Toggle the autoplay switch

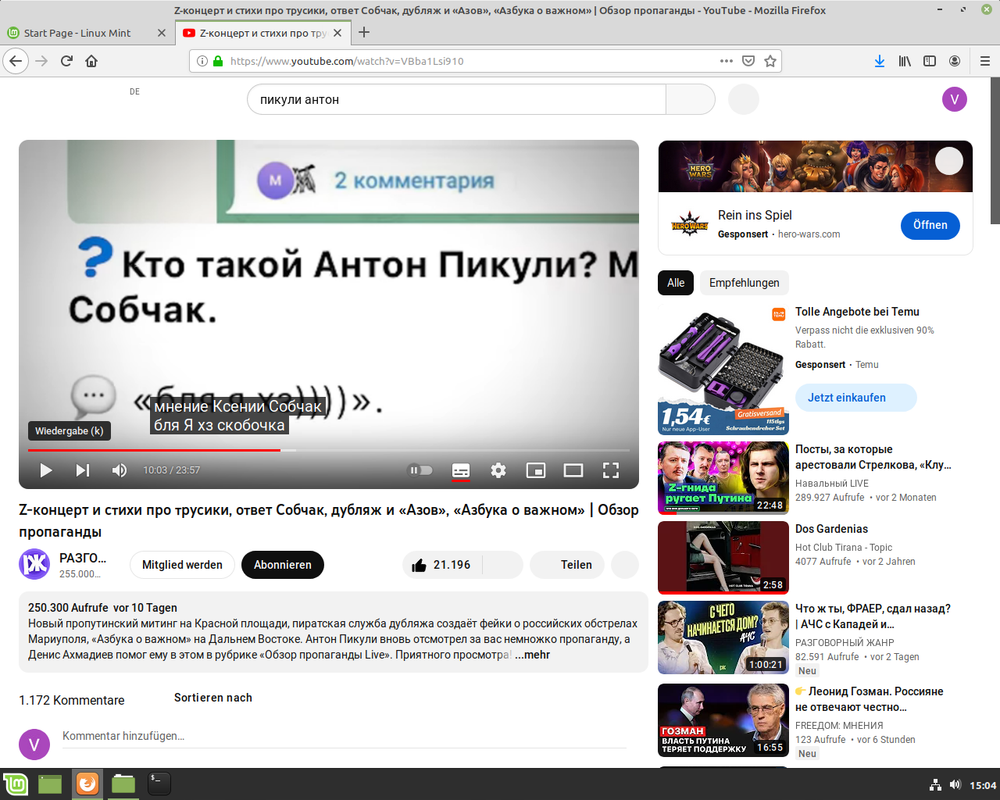click(x=420, y=471)
